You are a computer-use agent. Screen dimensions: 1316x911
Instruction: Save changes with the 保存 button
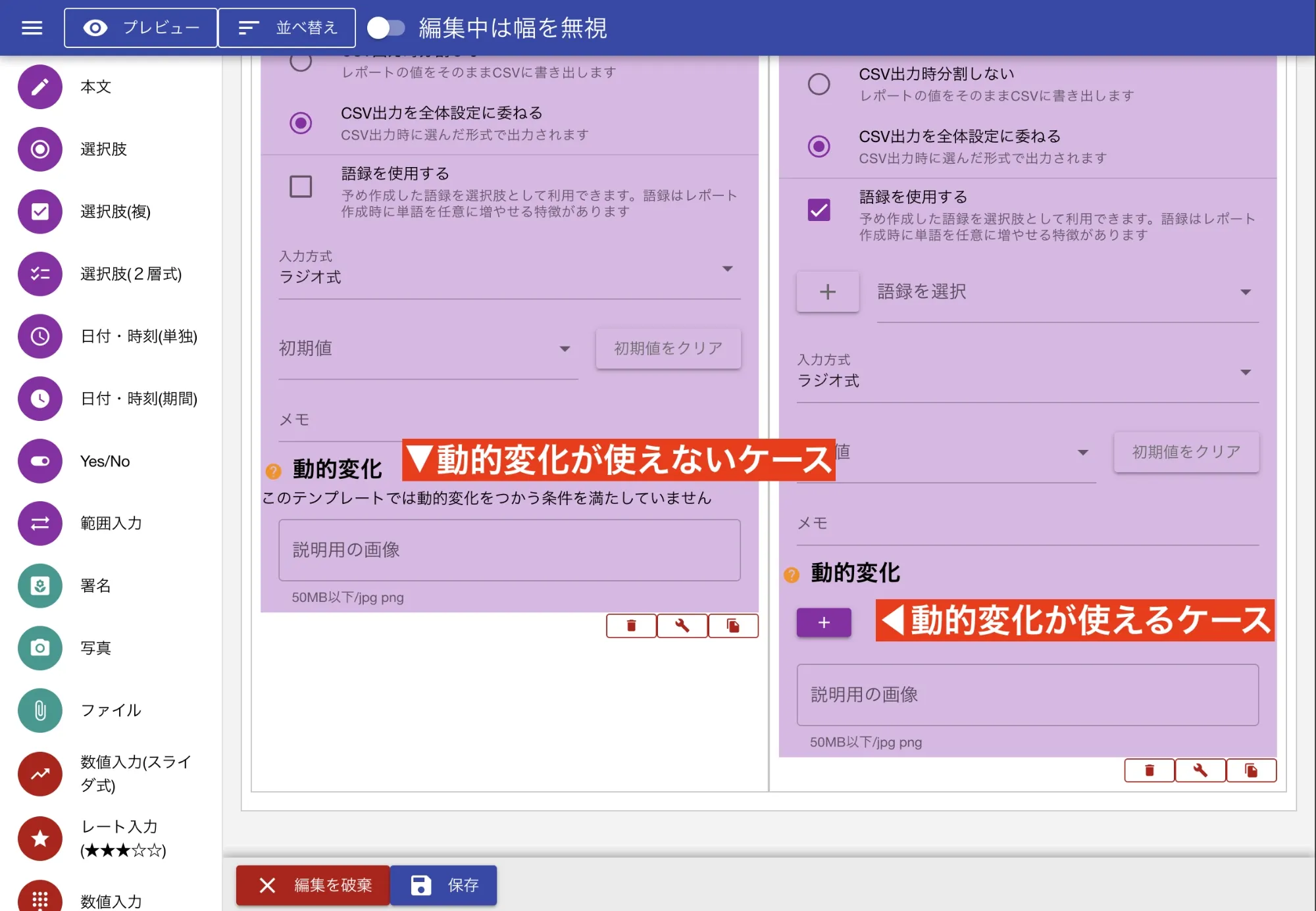(443, 885)
